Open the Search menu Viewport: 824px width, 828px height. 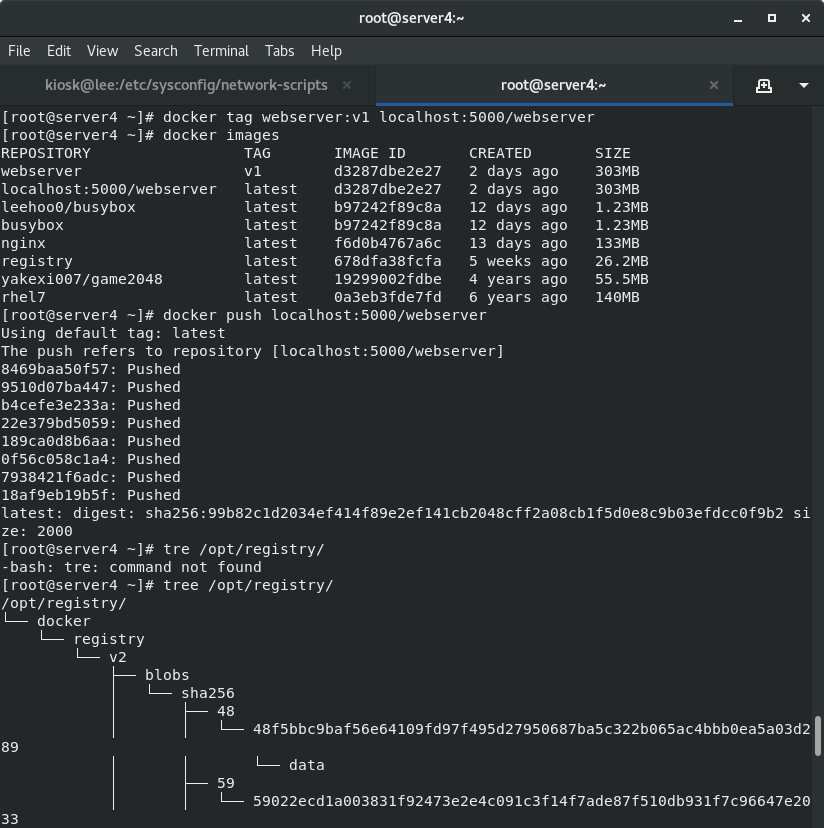coord(156,51)
